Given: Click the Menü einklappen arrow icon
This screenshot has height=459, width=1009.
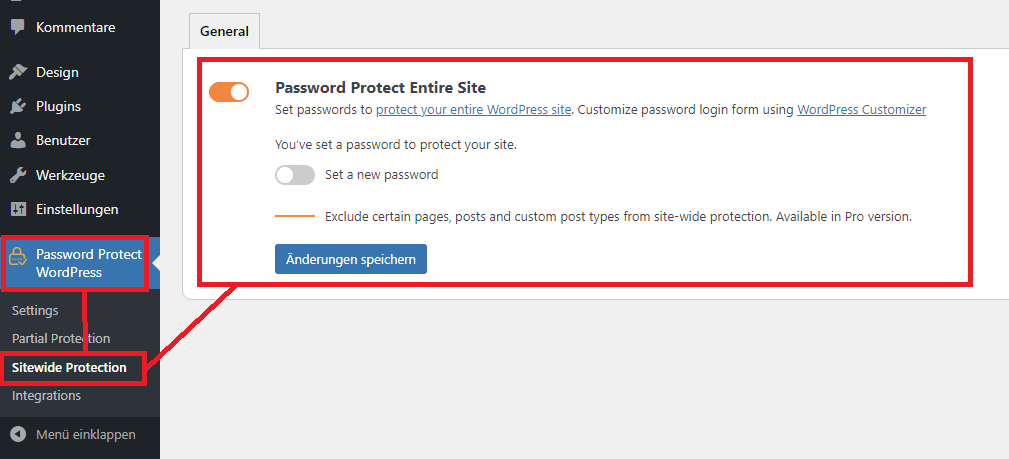Looking at the screenshot, I should [x=17, y=434].
